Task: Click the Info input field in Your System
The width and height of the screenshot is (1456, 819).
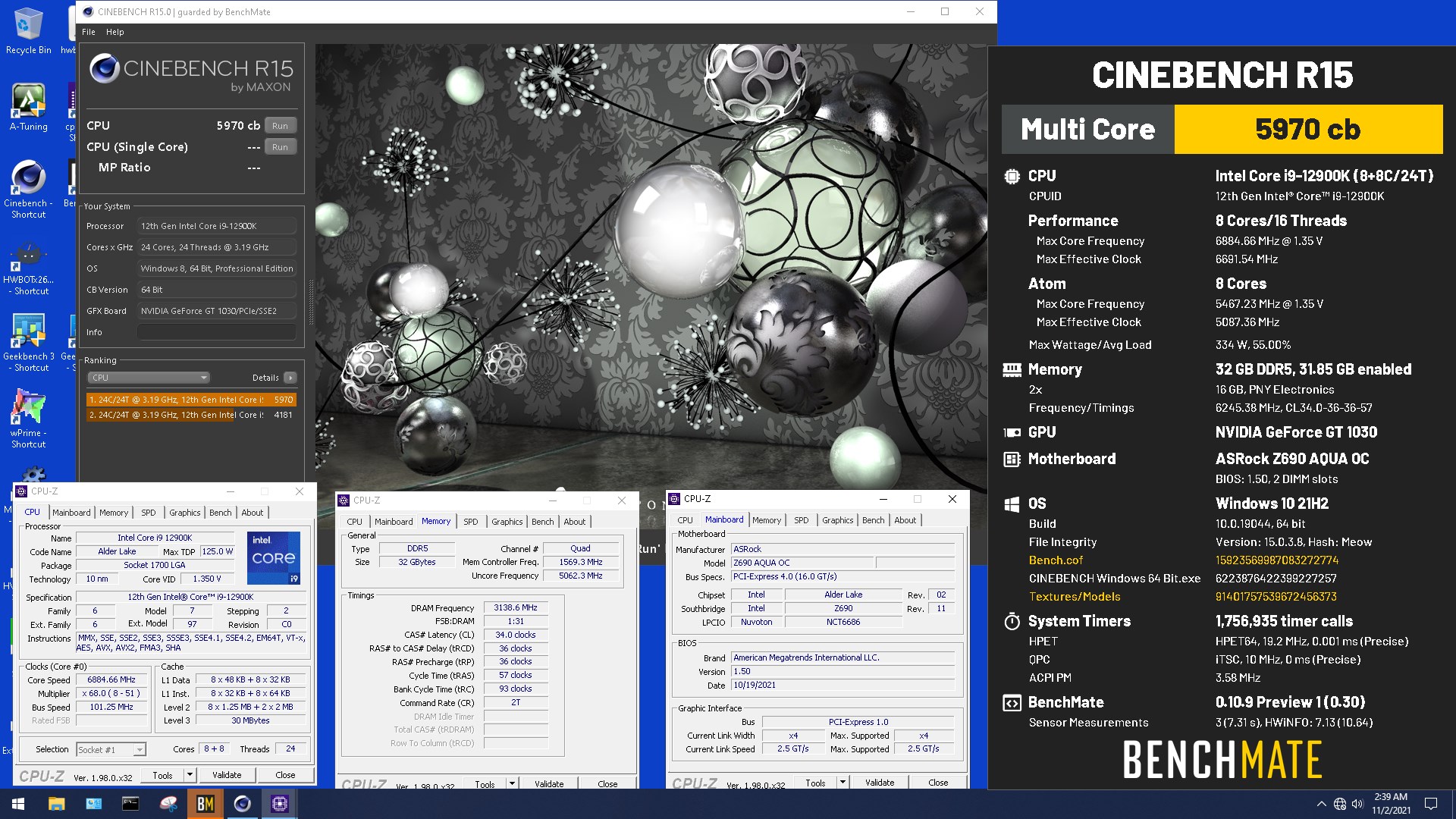Action: point(217,332)
